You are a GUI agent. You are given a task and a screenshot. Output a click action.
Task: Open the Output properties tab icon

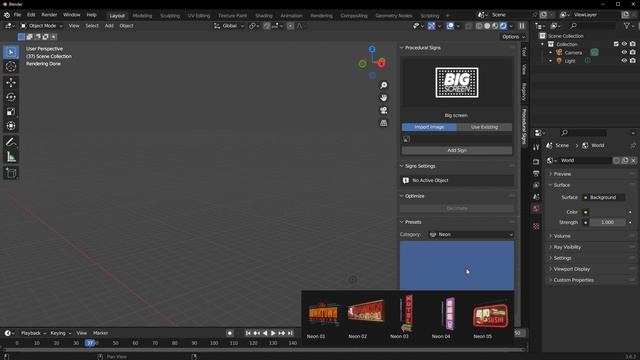click(536, 173)
